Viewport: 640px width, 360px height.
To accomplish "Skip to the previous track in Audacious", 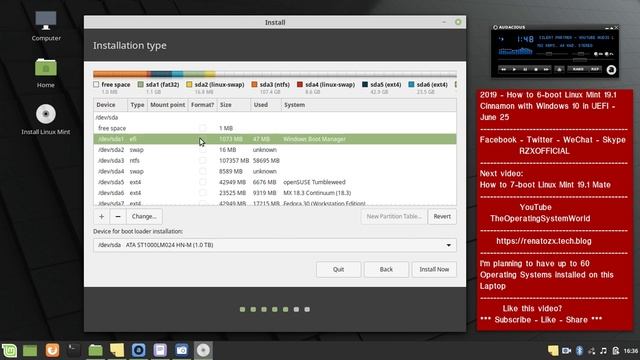I will (x=504, y=69).
